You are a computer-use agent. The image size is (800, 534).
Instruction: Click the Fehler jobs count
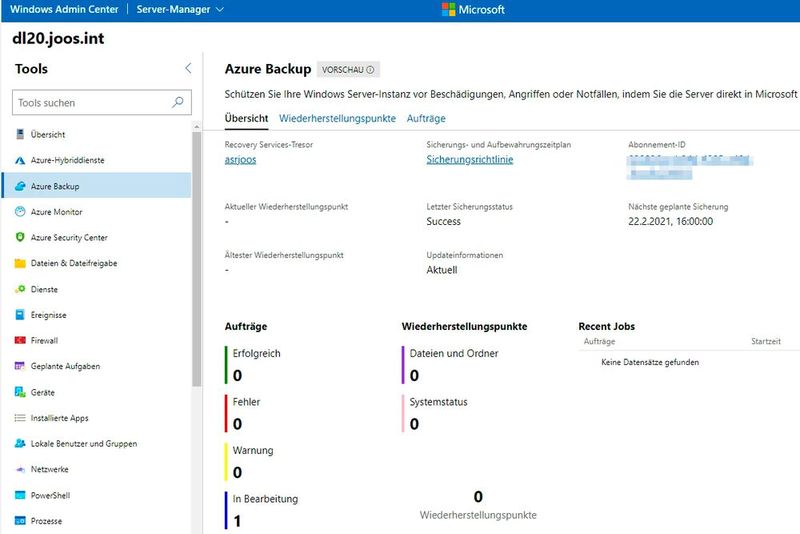click(237, 424)
